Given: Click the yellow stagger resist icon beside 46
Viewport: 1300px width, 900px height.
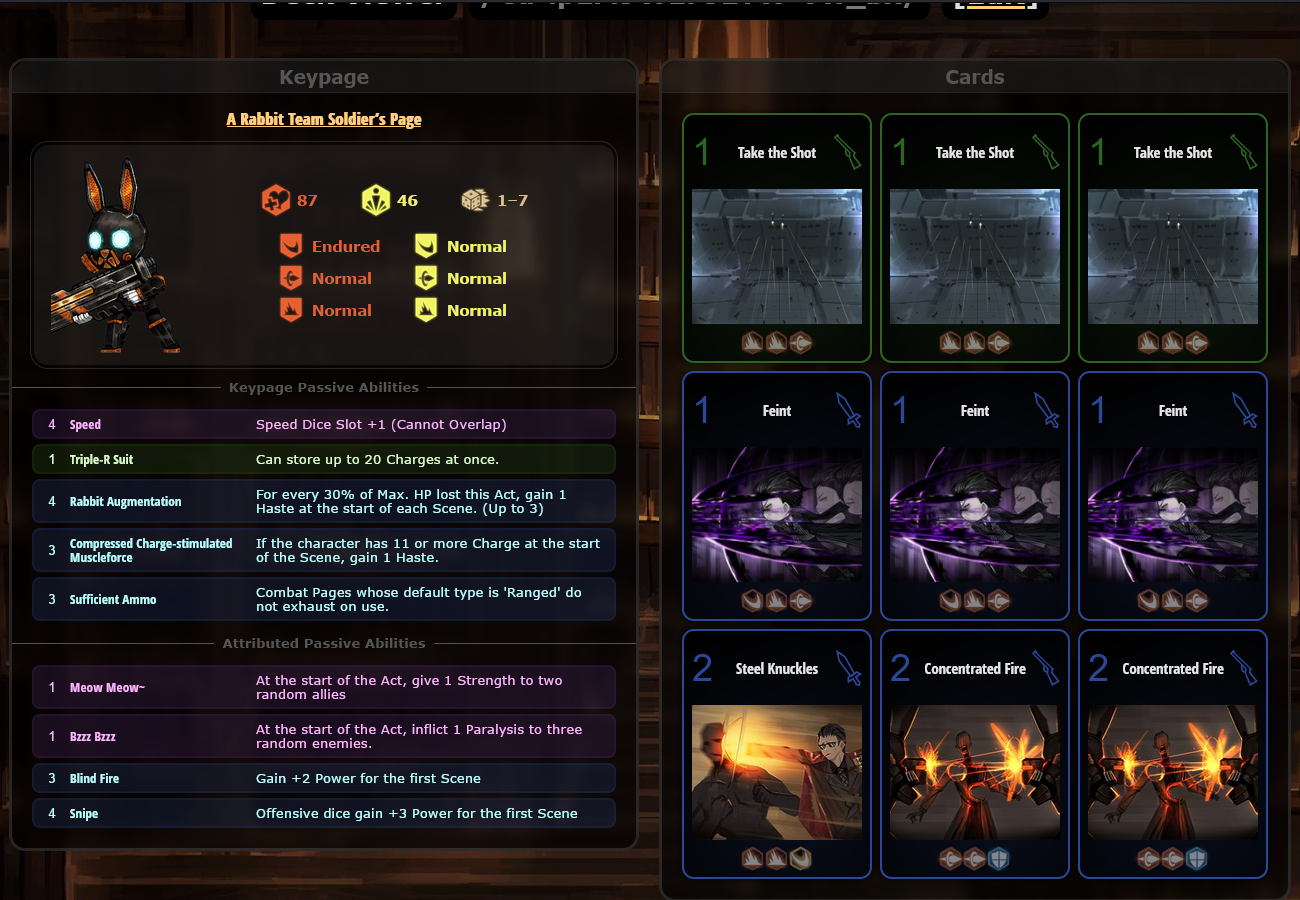Looking at the screenshot, I should click(376, 200).
